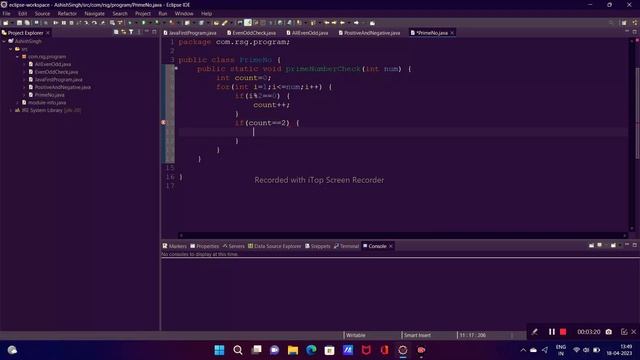Click the Search pencil toolbar icon
This screenshot has height=360, width=640.
point(224,23)
